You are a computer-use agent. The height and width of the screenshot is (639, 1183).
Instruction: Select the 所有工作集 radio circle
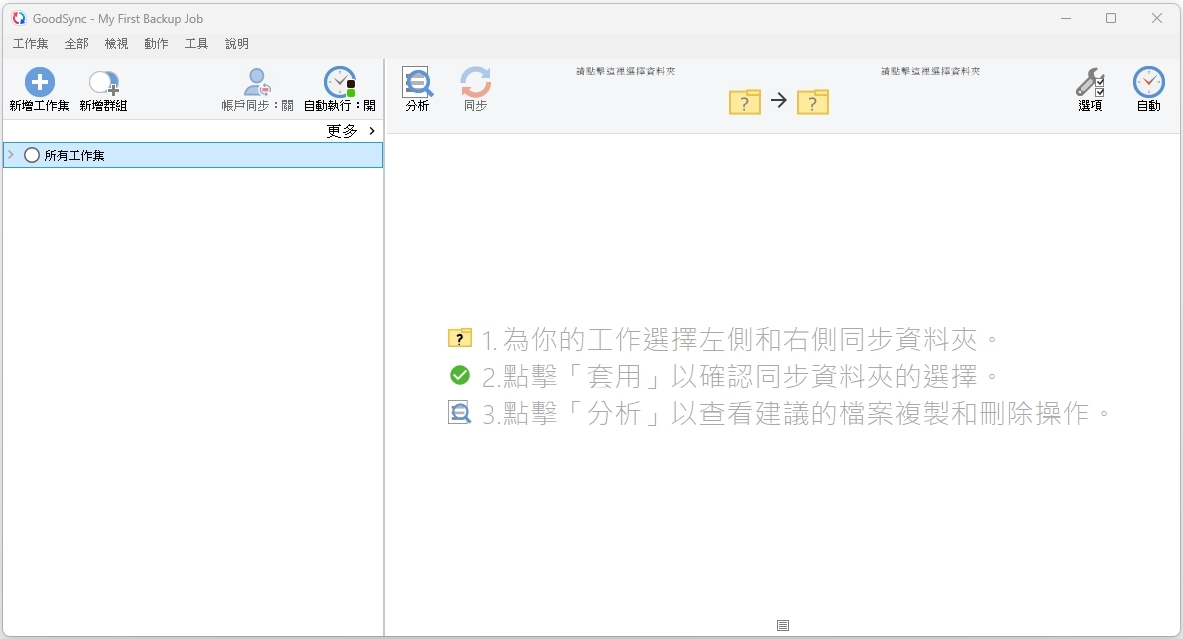pyautogui.click(x=32, y=155)
